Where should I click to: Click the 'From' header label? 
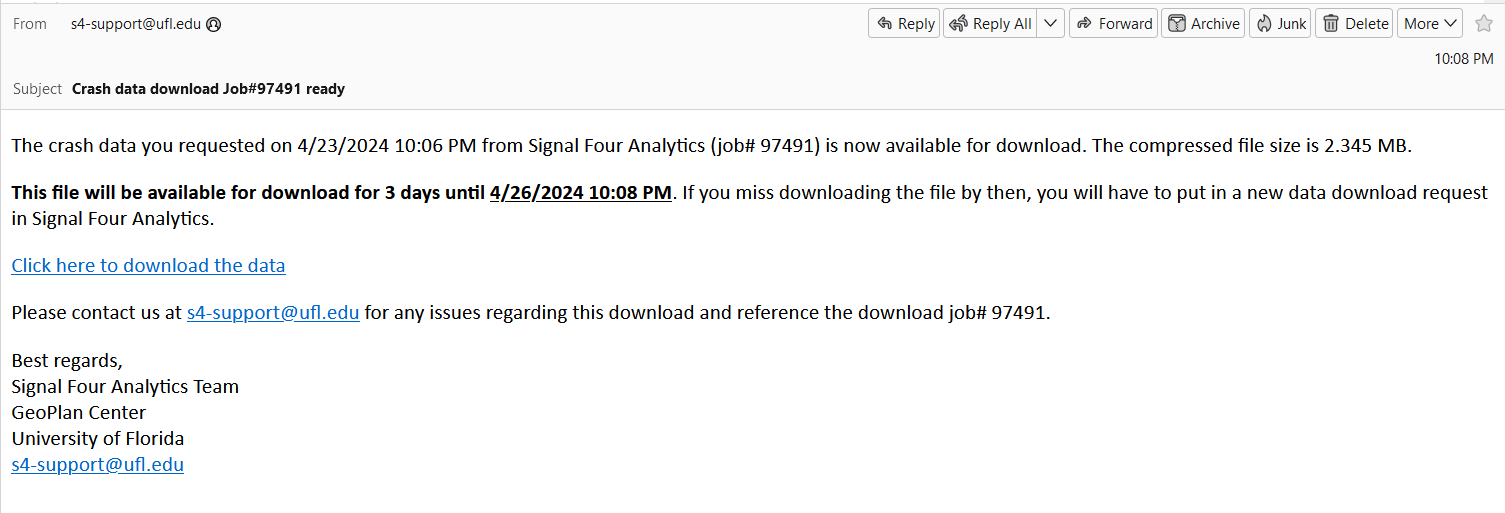(x=30, y=24)
